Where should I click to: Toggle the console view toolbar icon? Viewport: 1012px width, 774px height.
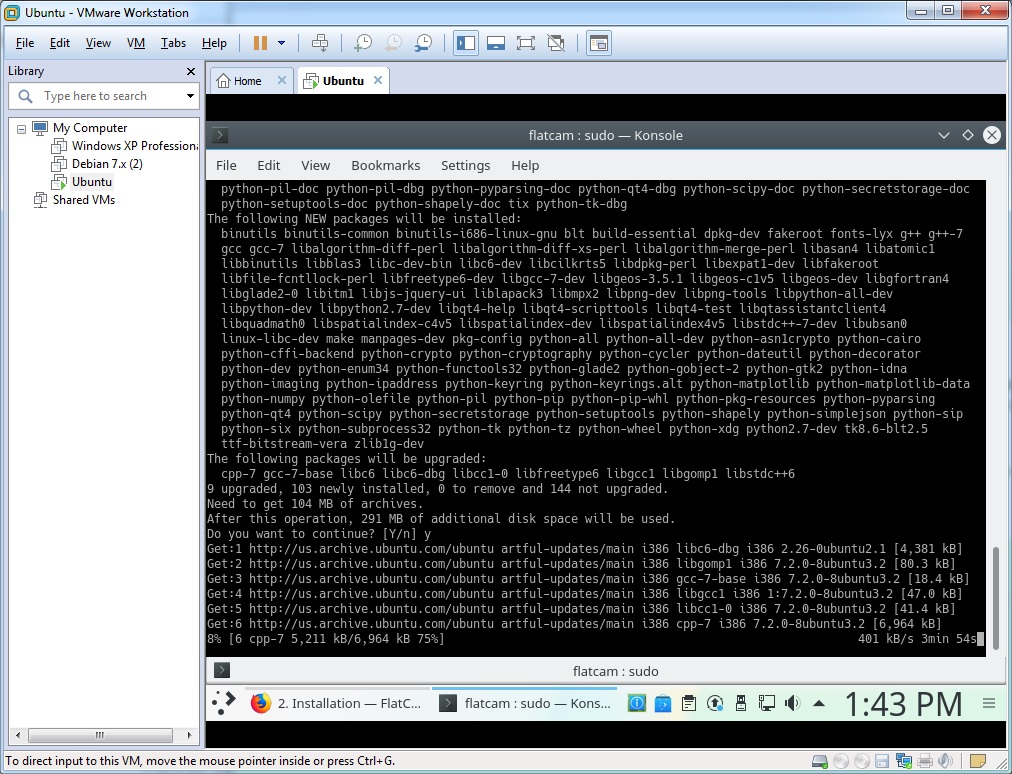599,43
